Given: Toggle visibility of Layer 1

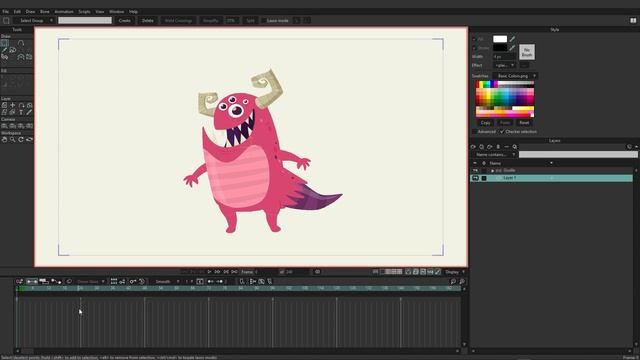Looking at the screenshot, I should click(475, 178).
